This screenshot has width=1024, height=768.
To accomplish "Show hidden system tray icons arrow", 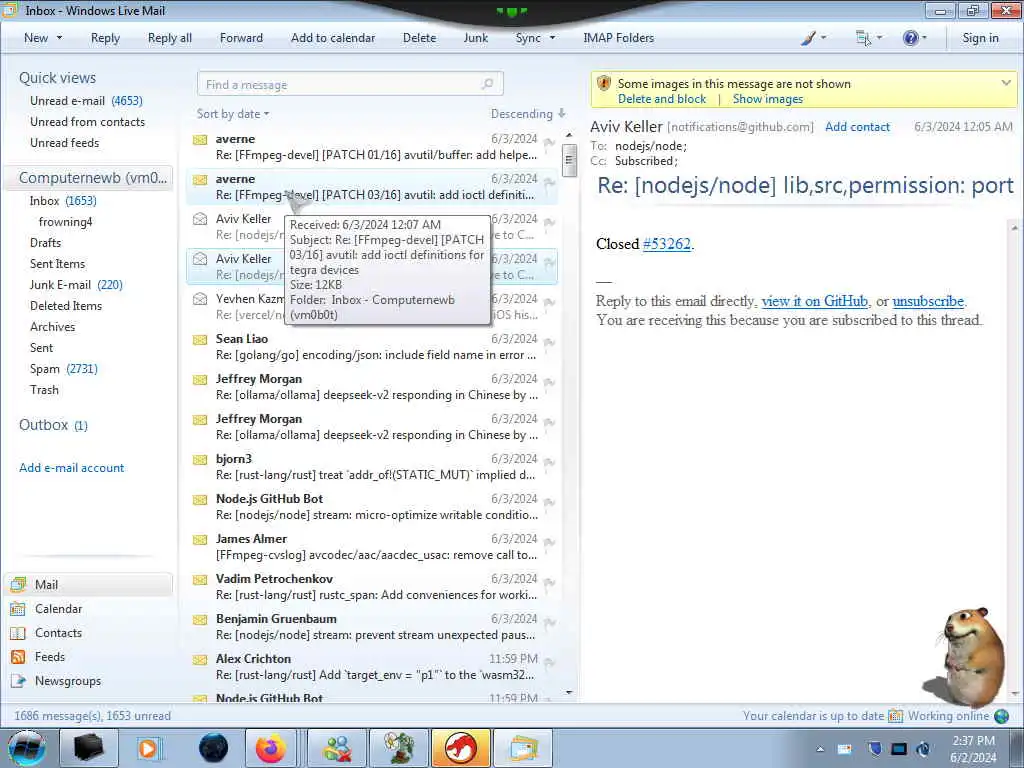I will pyautogui.click(x=820, y=749).
